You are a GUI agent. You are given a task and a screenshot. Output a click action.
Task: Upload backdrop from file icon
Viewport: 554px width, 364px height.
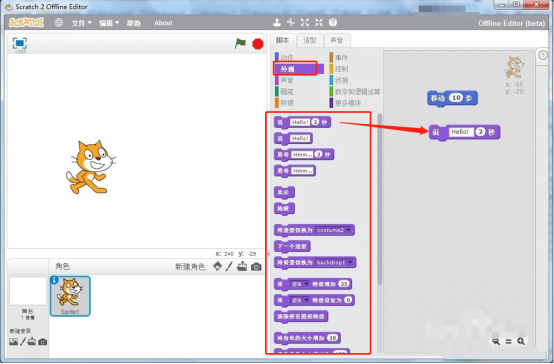[32, 342]
